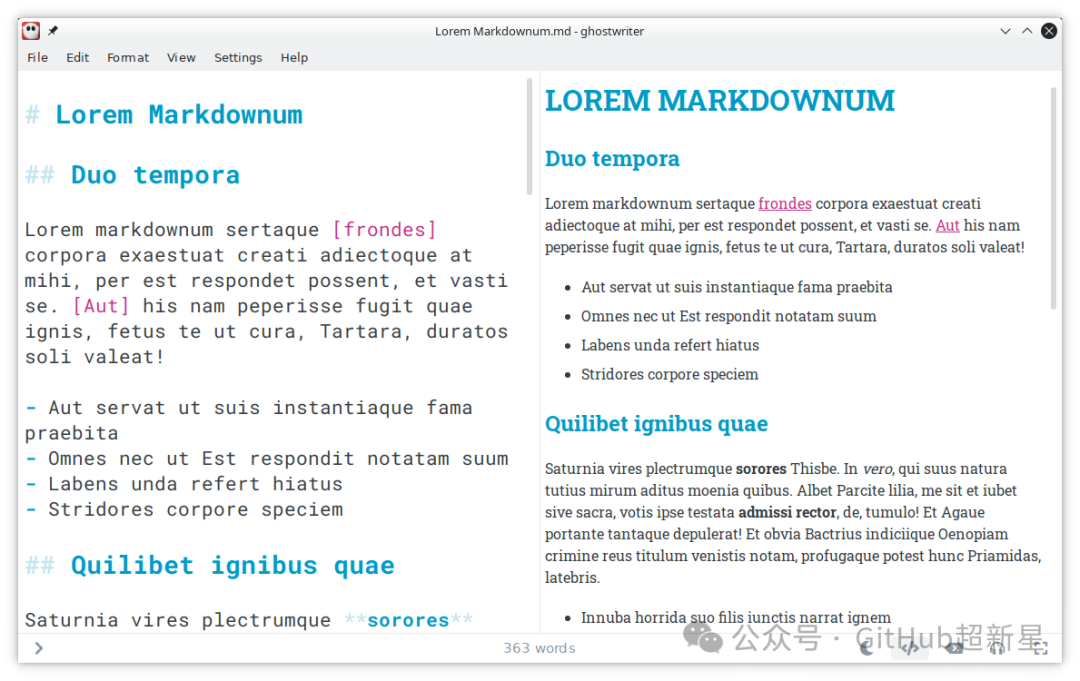Click the 363 words count display

click(539, 648)
